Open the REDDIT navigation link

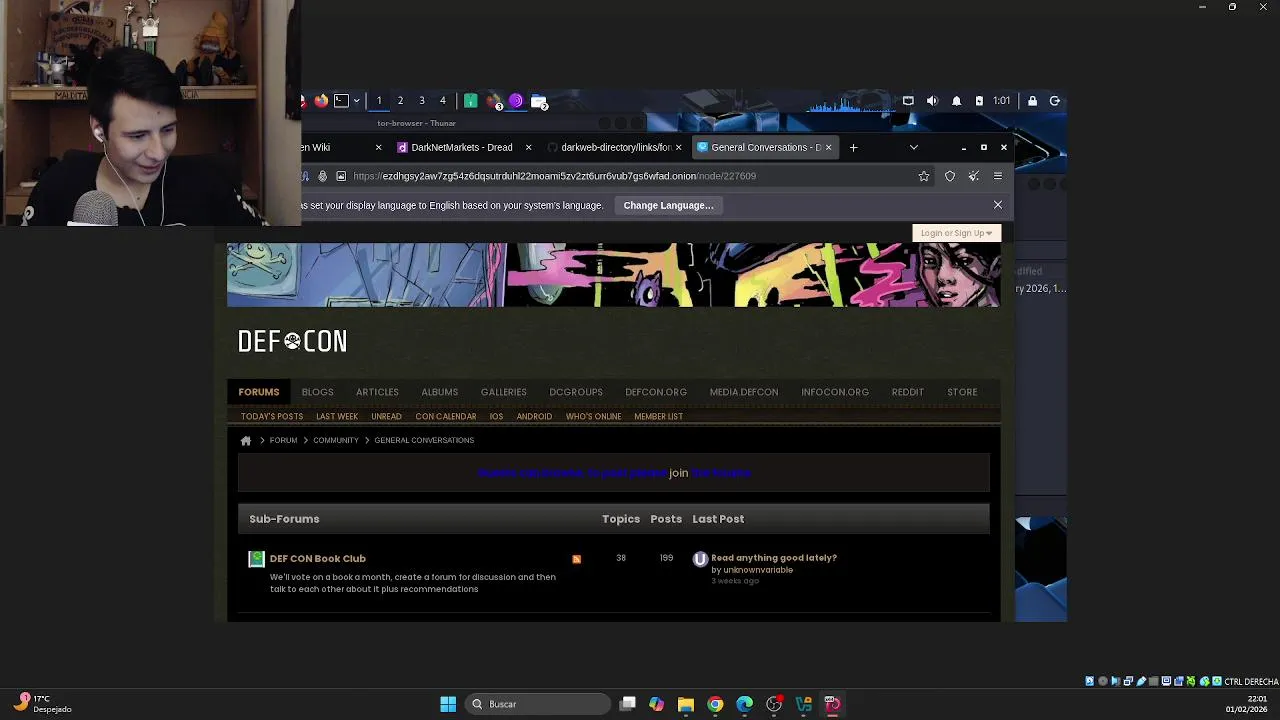[x=908, y=392]
